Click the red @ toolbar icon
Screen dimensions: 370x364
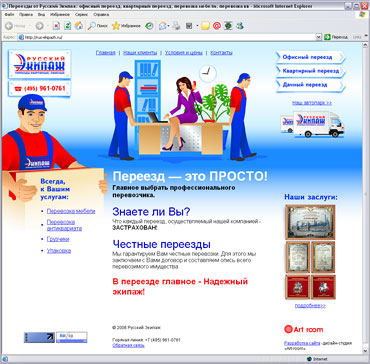click(217, 26)
